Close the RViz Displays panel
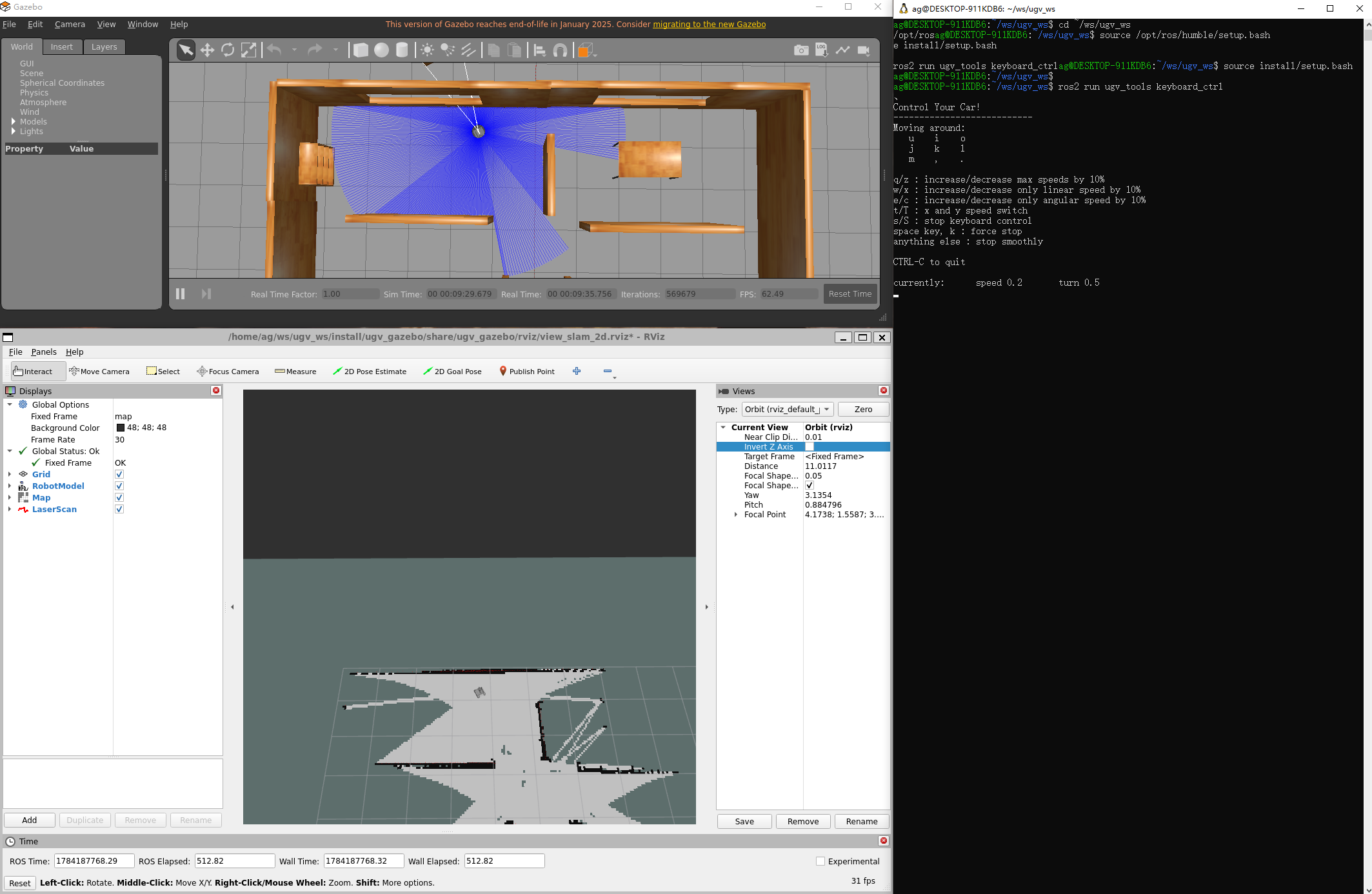1372x894 pixels. tap(216, 390)
